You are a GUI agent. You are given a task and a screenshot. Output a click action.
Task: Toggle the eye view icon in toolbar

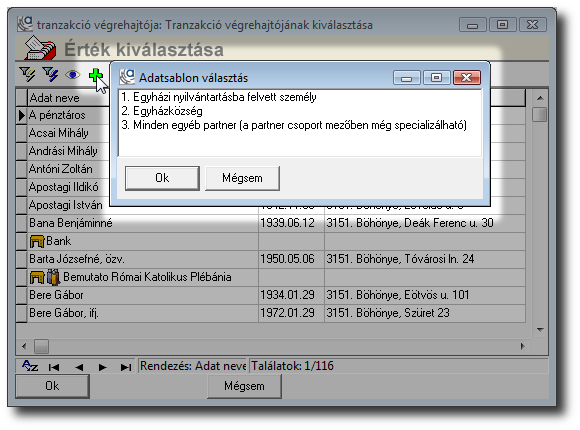point(72,75)
